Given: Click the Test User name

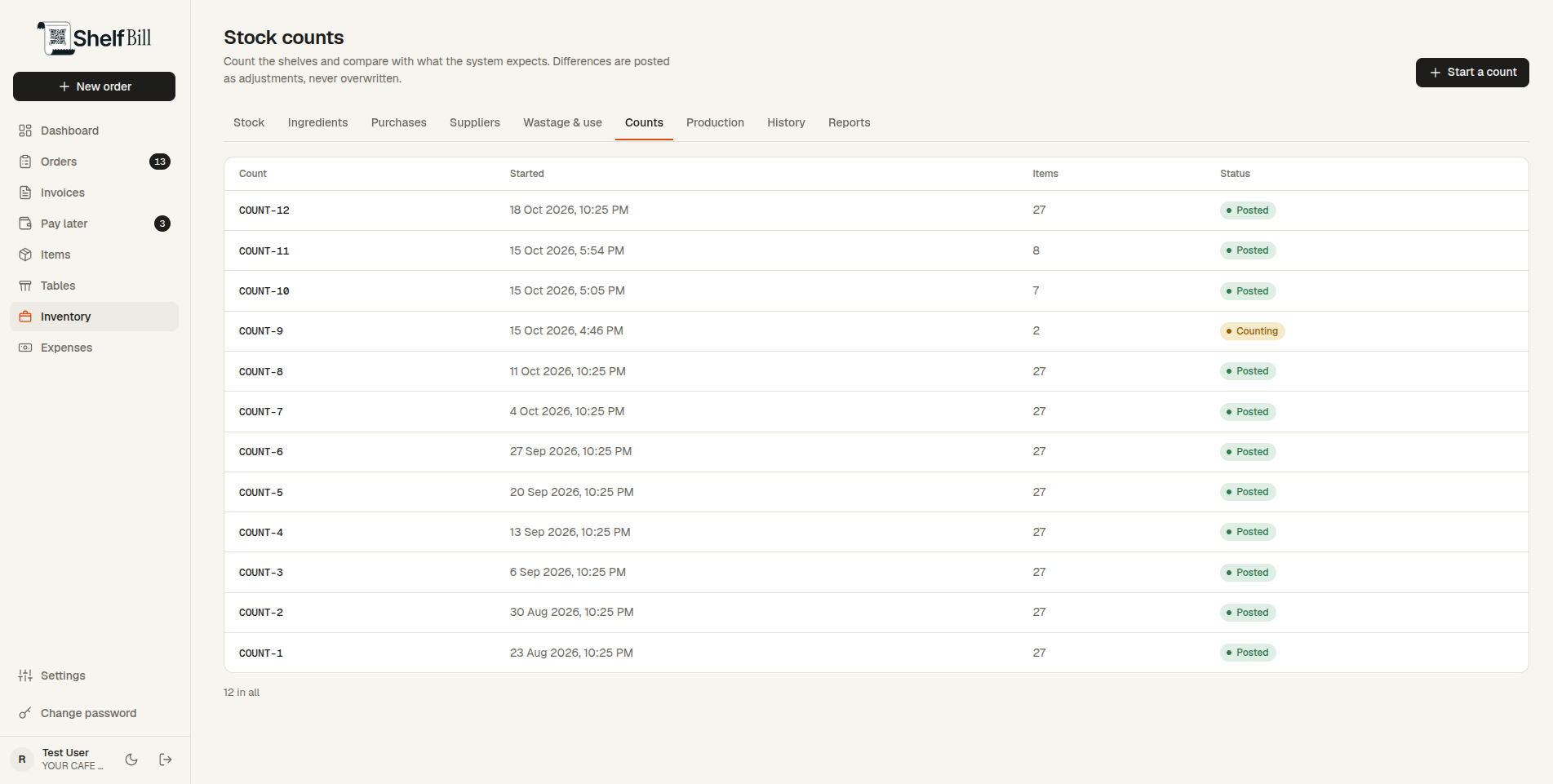Looking at the screenshot, I should (65, 753).
